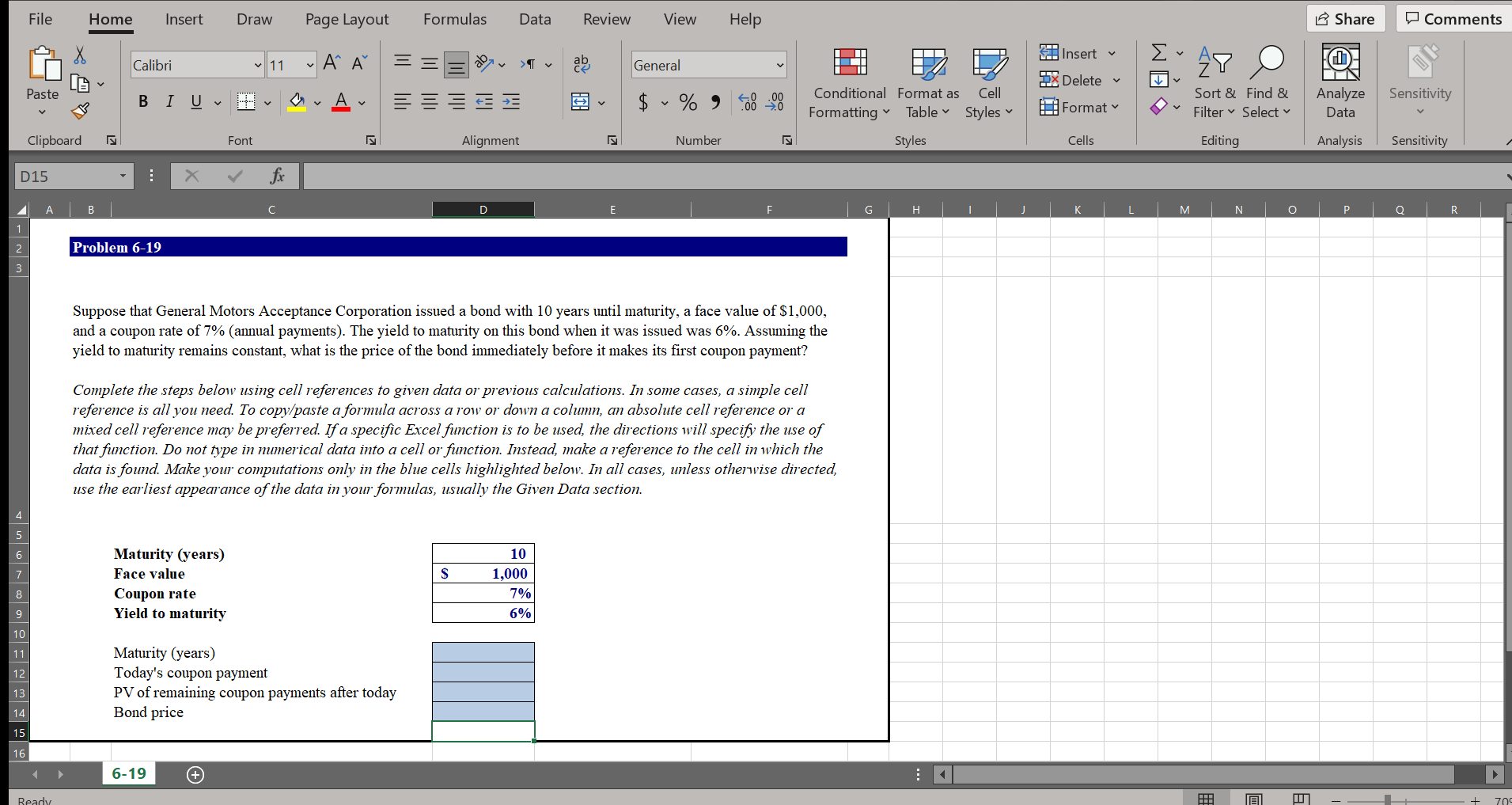
Task: Click the Merge & Center icon
Action: pyautogui.click(x=580, y=102)
